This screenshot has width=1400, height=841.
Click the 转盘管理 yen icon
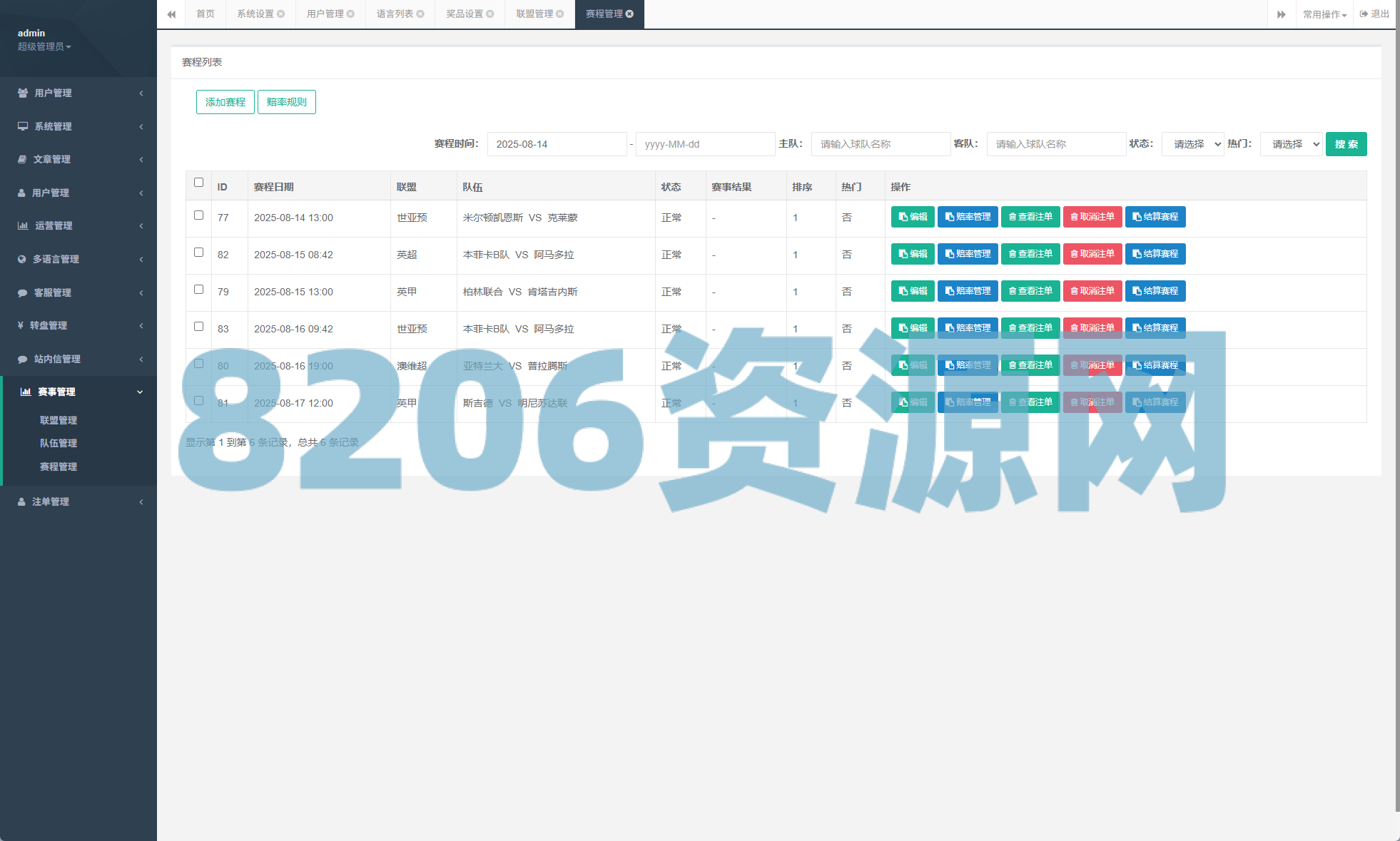point(21,325)
